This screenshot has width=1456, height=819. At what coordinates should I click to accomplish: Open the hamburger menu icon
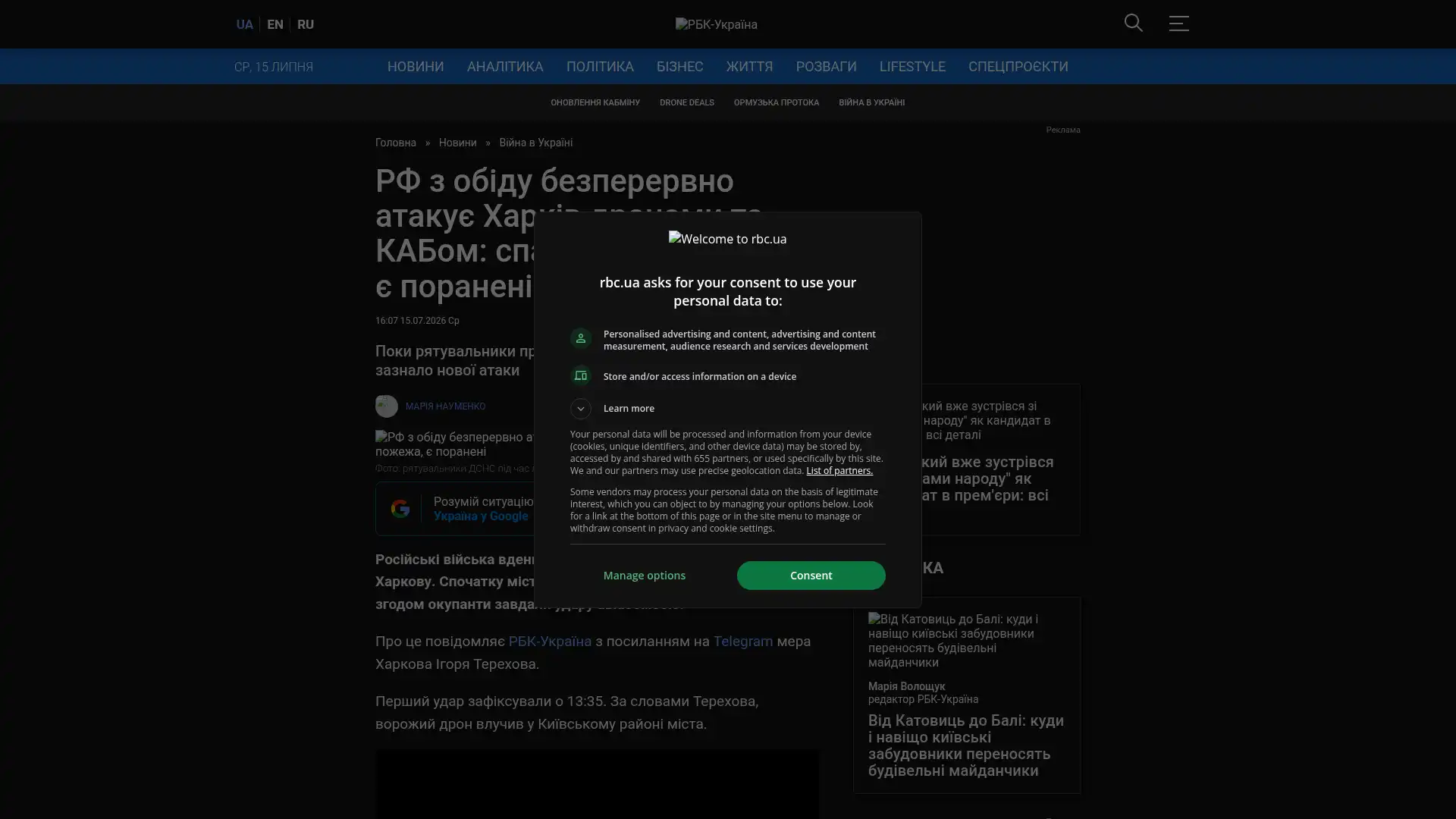point(1178,24)
